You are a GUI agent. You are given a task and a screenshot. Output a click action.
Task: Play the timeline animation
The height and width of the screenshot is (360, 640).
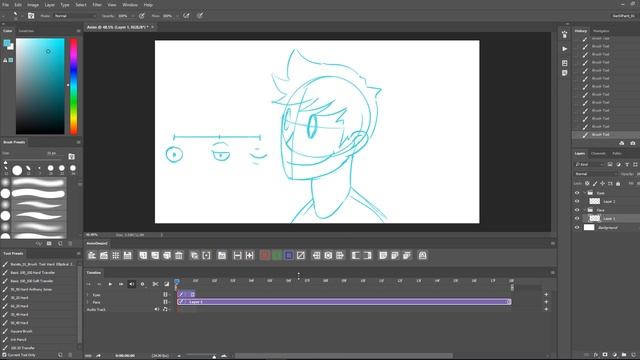(110, 284)
